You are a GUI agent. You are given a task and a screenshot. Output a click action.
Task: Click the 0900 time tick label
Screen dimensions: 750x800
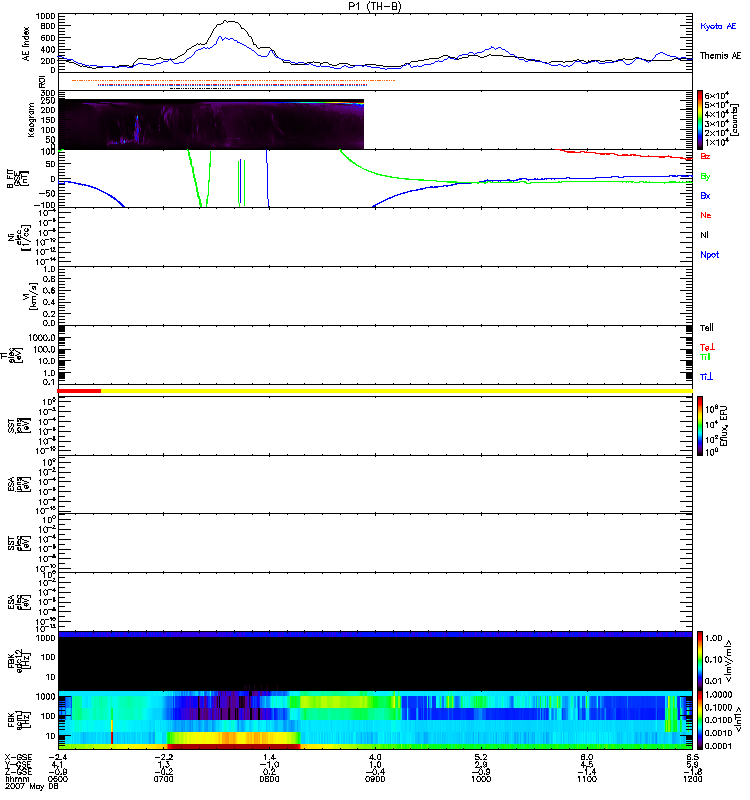coord(375,779)
